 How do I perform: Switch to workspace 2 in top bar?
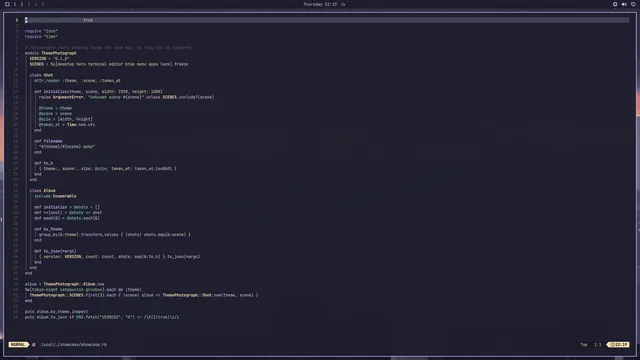tap(22, 4)
